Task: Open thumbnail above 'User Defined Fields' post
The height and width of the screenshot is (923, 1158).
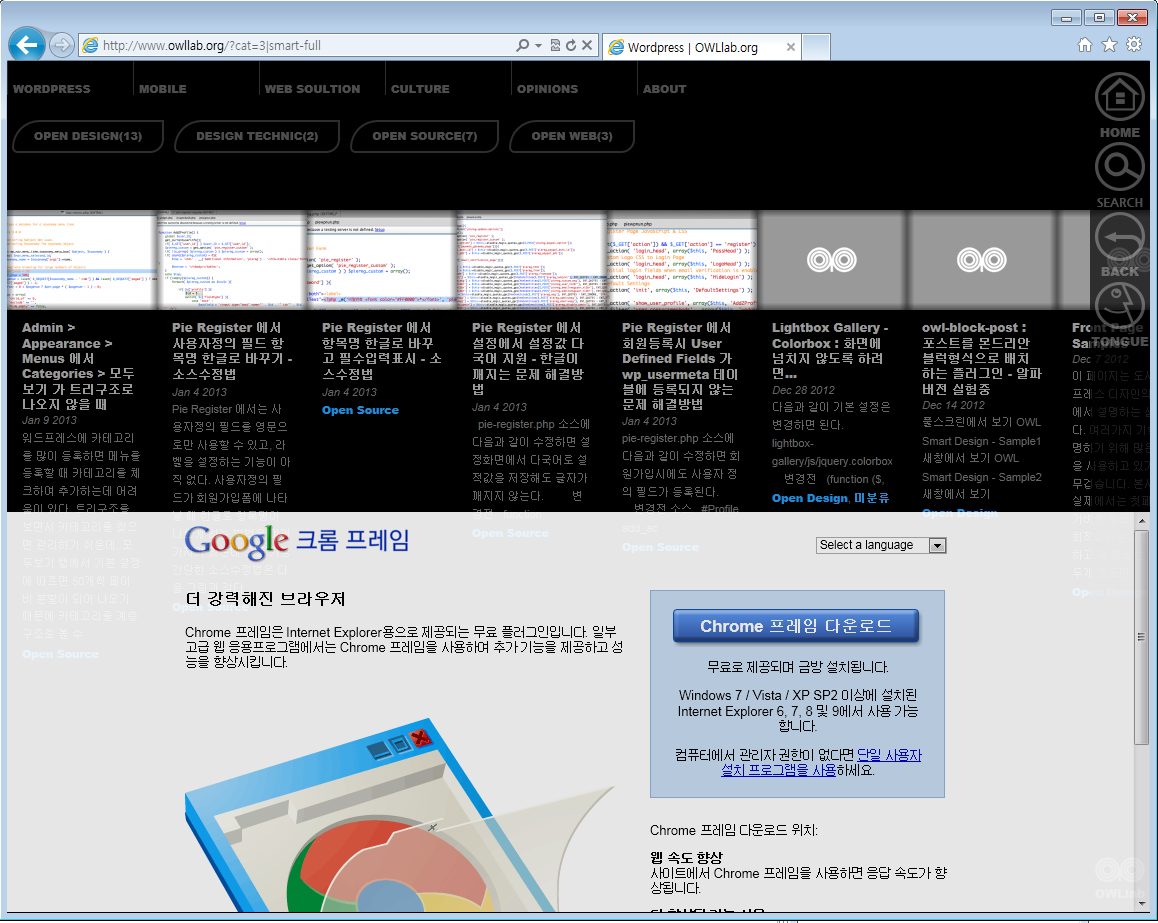Action: 681,260
